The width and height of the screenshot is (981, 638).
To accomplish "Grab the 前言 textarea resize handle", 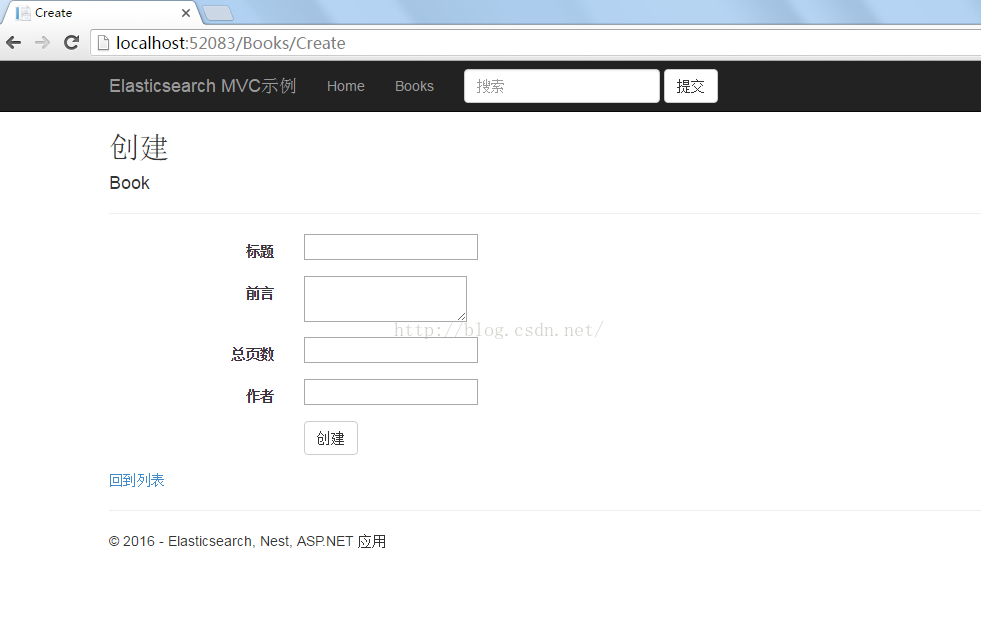I will point(462,316).
